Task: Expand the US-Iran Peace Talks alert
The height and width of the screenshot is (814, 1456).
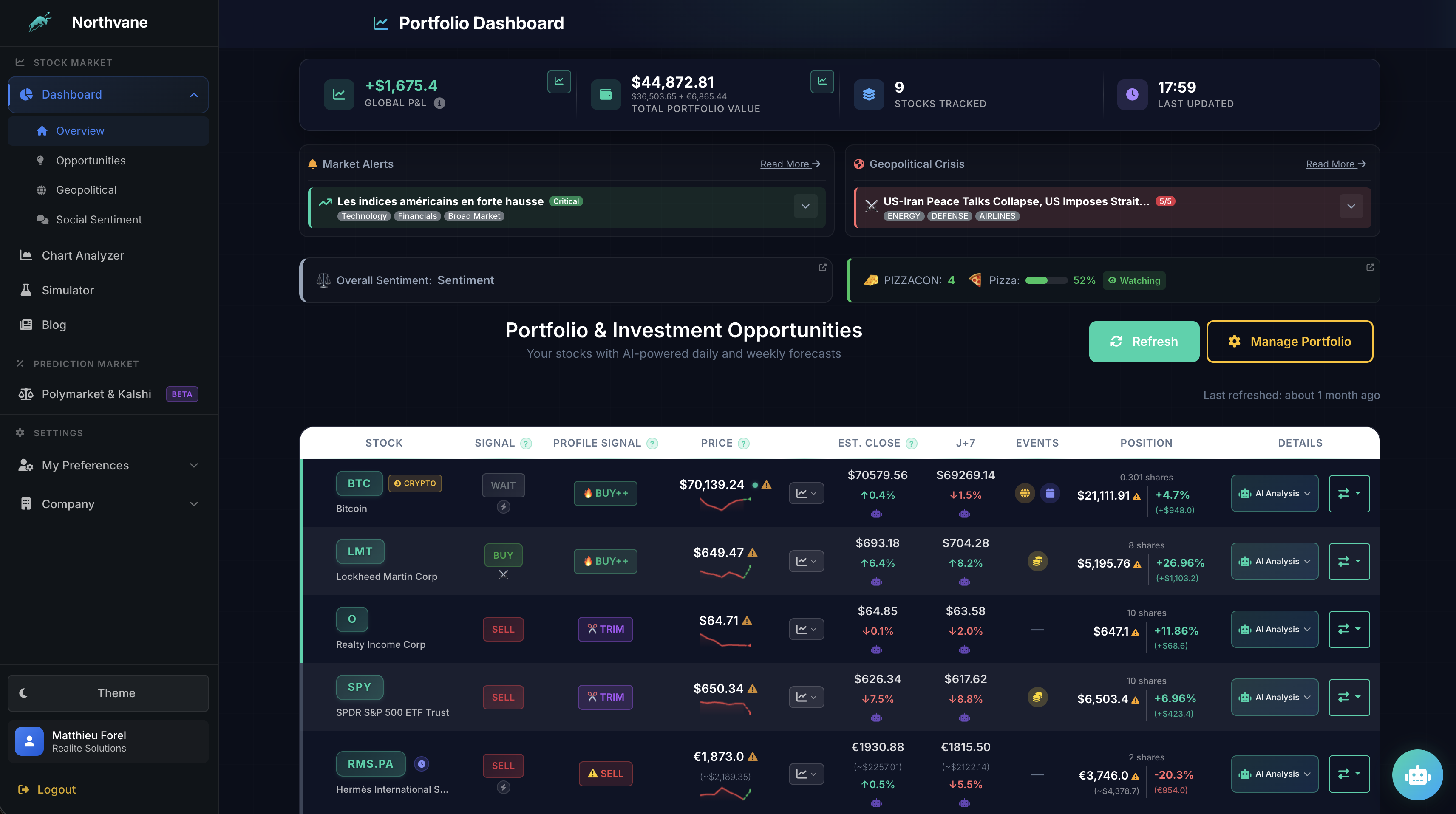Action: 1351,206
